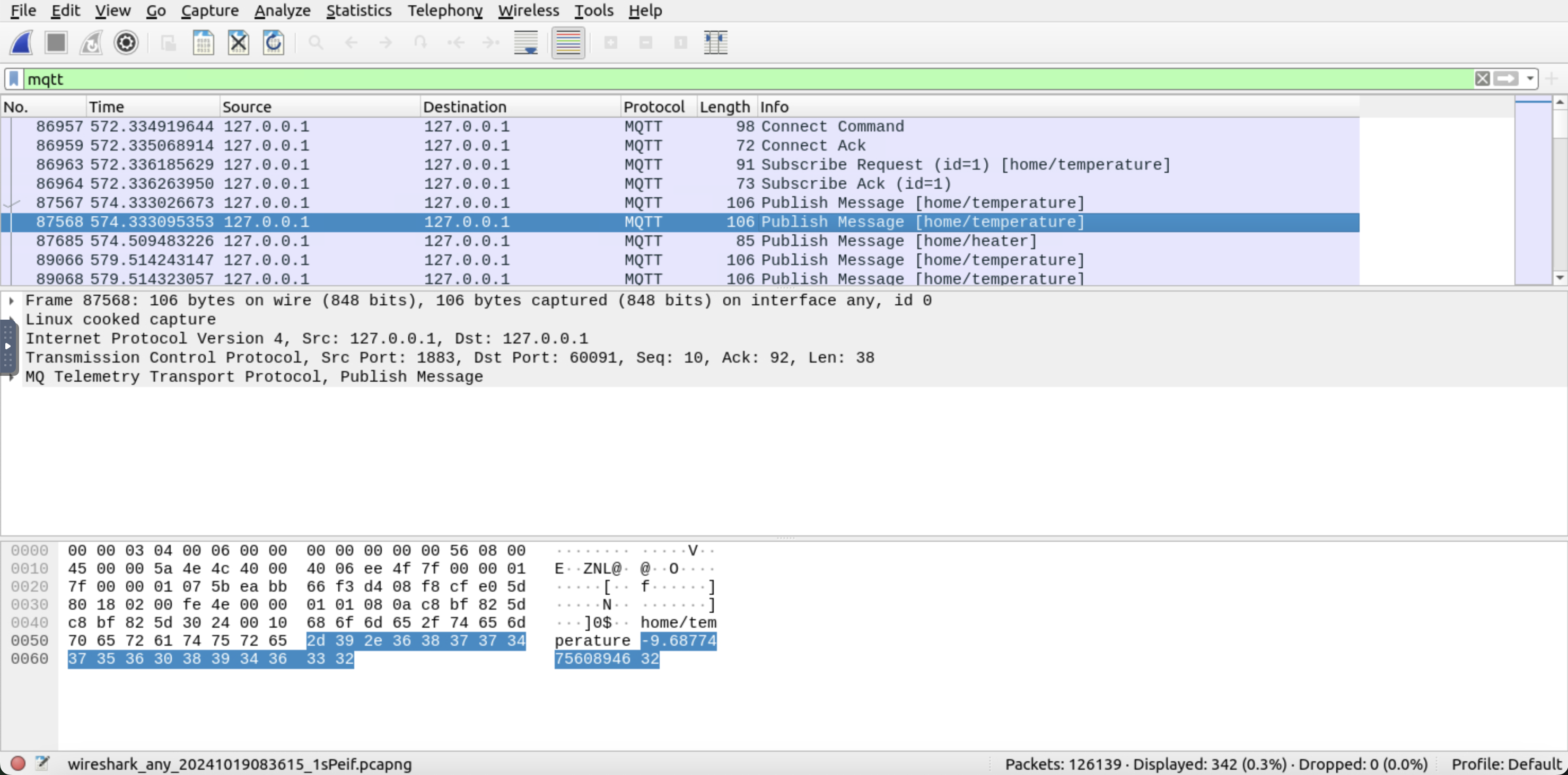Open the Statistics menu
This screenshot has height=775, width=1568.
pyautogui.click(x=358, y=11)
